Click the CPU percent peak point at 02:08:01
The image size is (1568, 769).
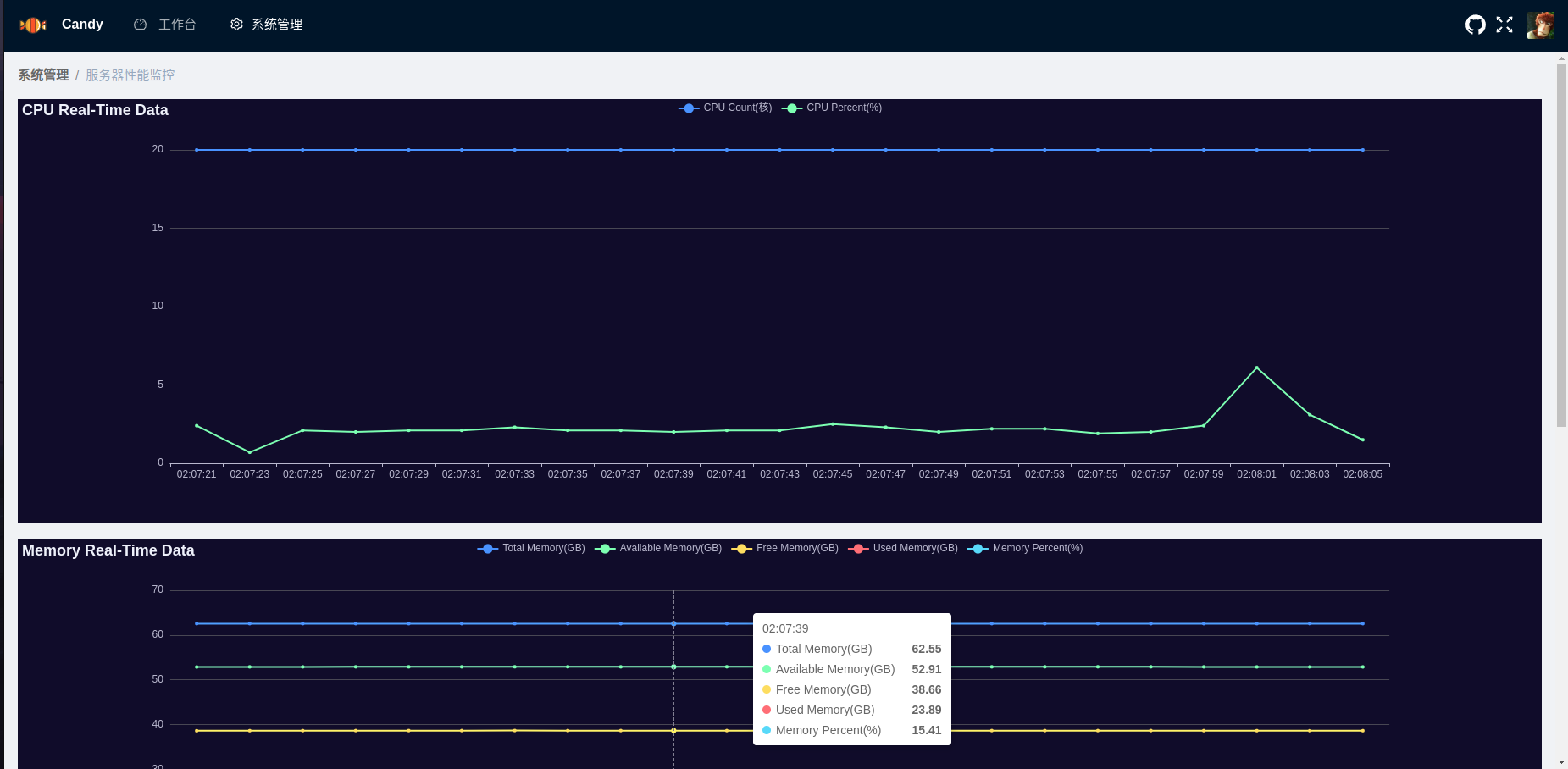tap(1256, 368)
